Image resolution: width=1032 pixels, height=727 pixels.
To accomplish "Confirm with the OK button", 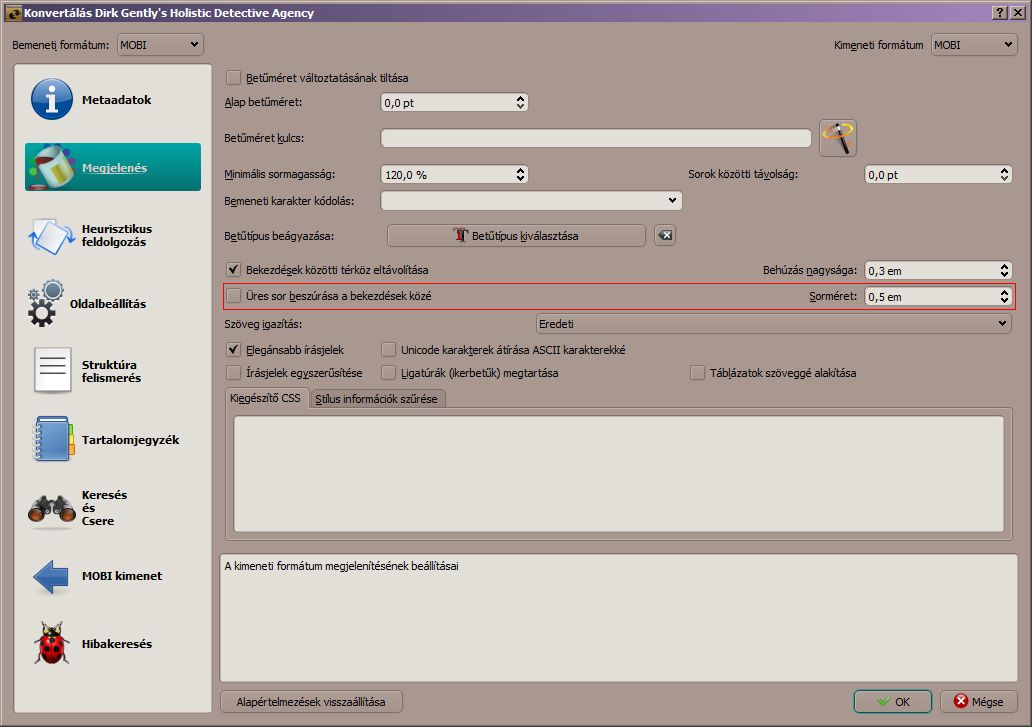I will click(x=892, y=702).
